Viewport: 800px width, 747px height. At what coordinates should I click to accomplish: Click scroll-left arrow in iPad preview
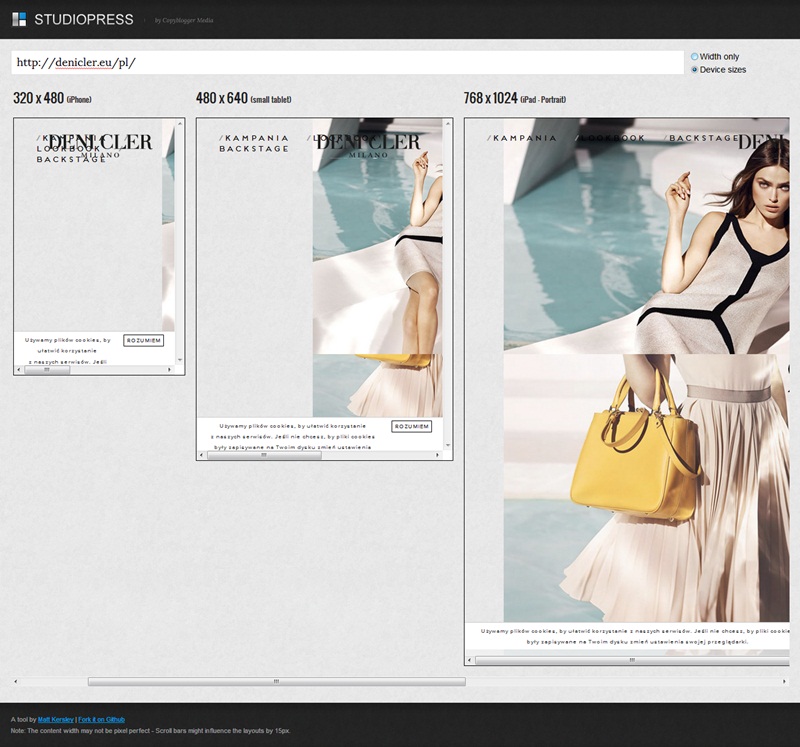click(x=469, y=660)
